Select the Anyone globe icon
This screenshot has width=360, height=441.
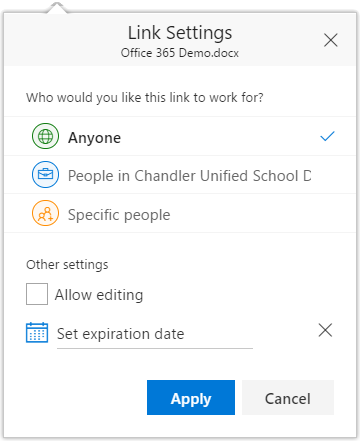tap(45, 136)
